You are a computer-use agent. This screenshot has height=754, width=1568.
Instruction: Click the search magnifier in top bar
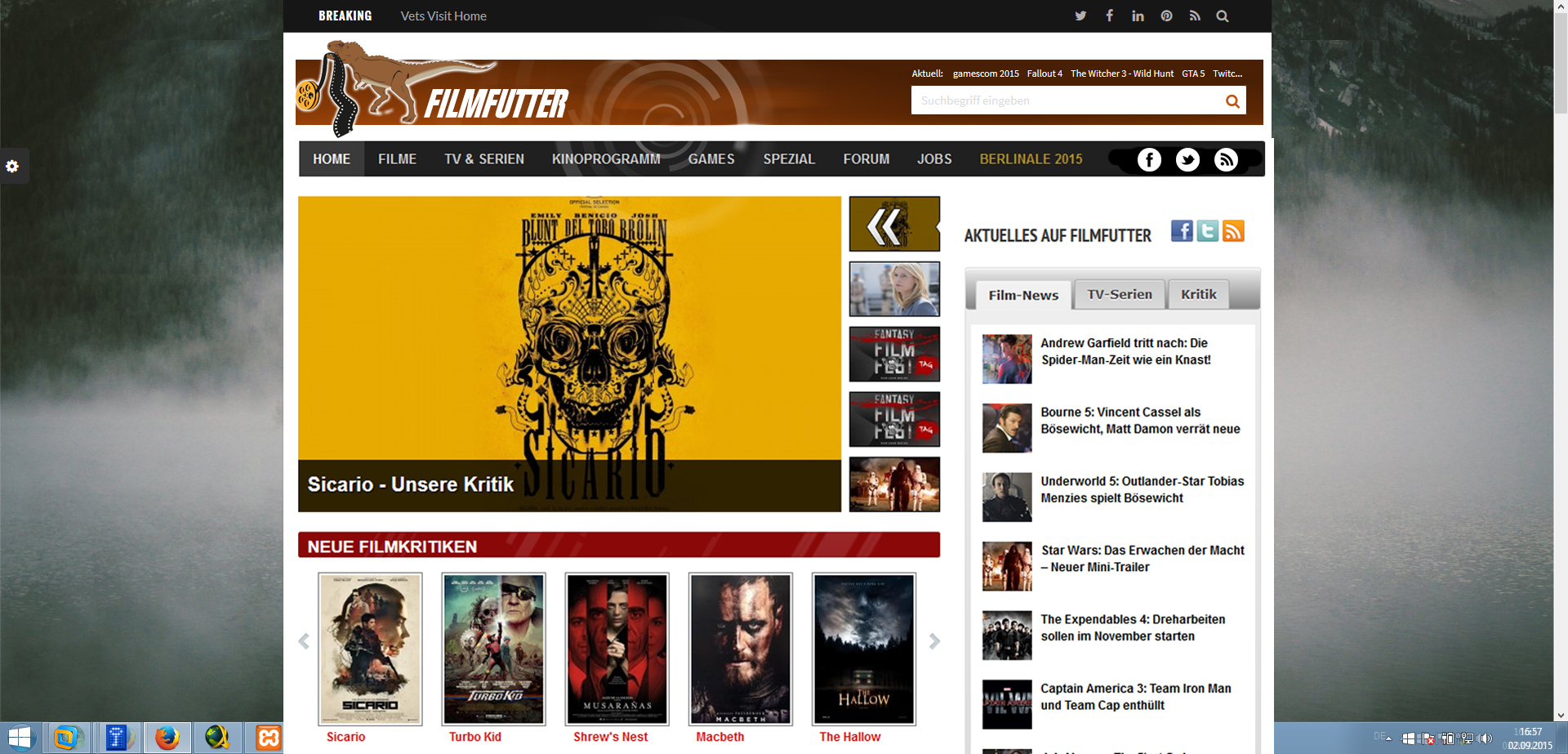click(1223, 16)
